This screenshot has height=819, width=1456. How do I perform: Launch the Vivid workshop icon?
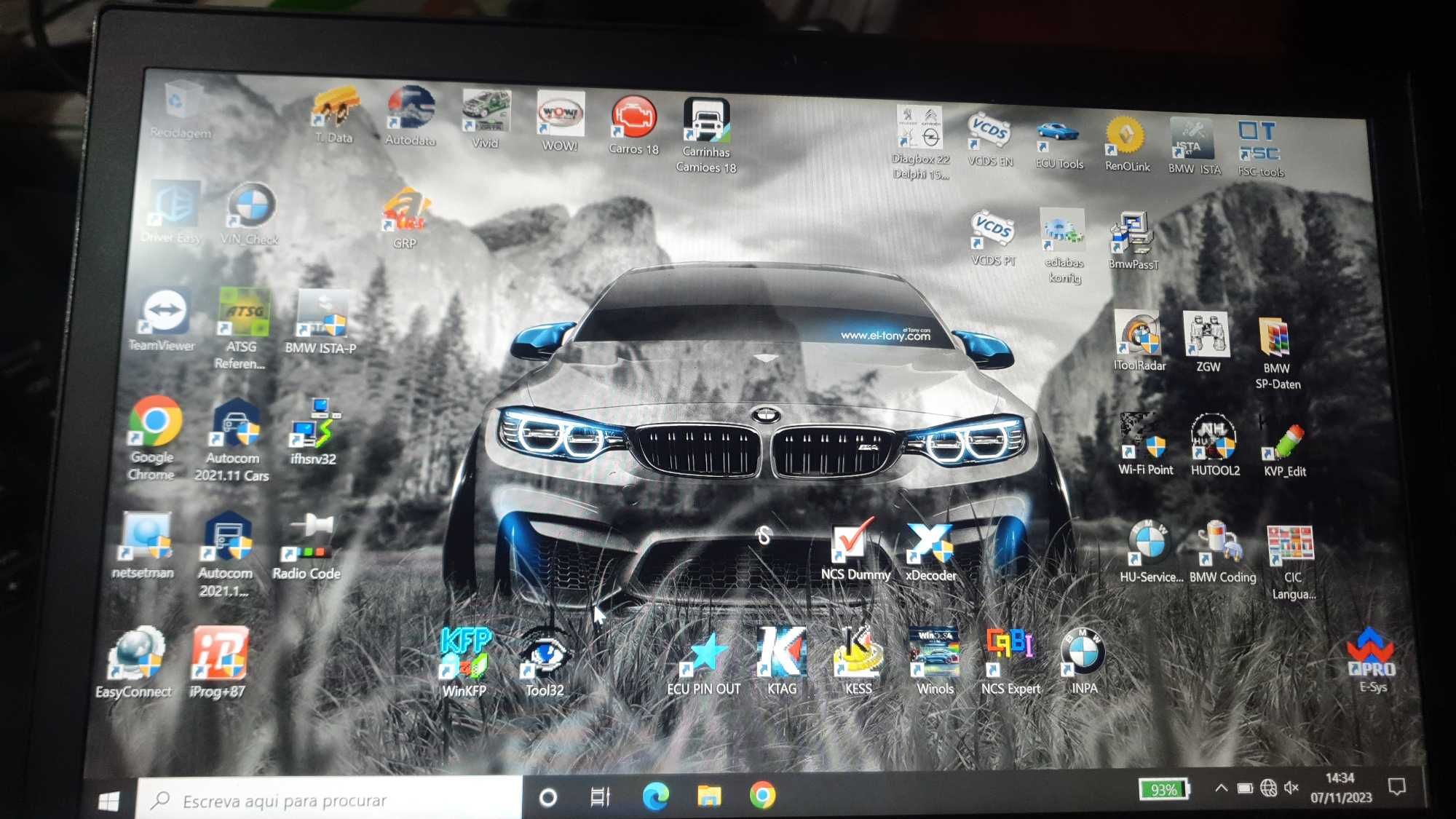486,119
